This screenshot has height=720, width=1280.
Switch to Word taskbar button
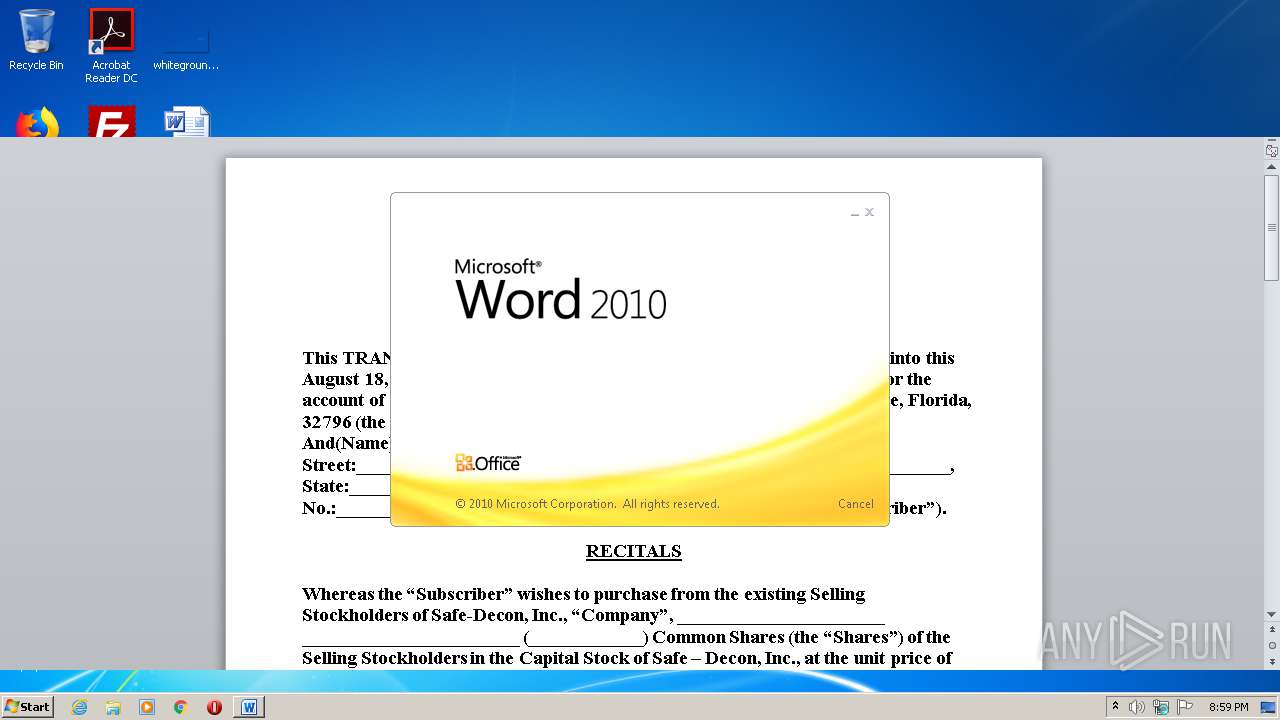[x=249, y=707]
